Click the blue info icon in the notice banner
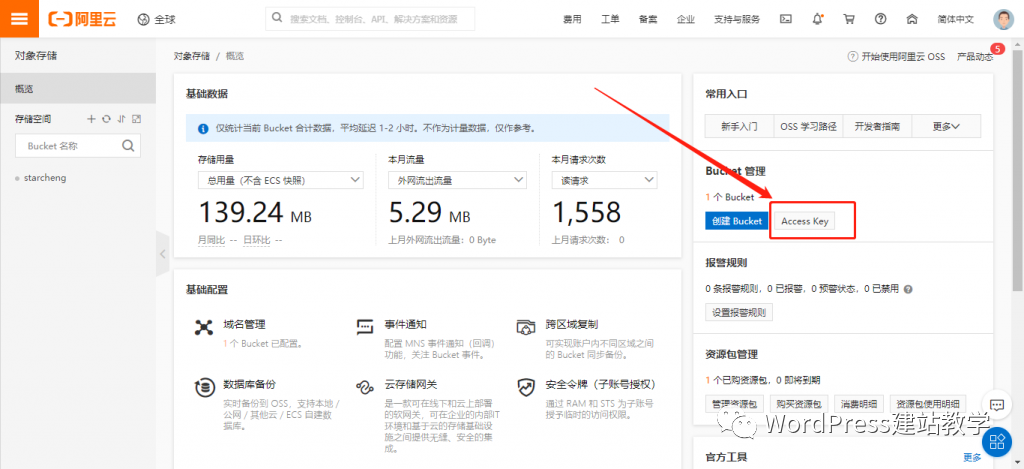Image resolution: width=1024 pixels, height=469 pixels. click(x=202, y=128)
